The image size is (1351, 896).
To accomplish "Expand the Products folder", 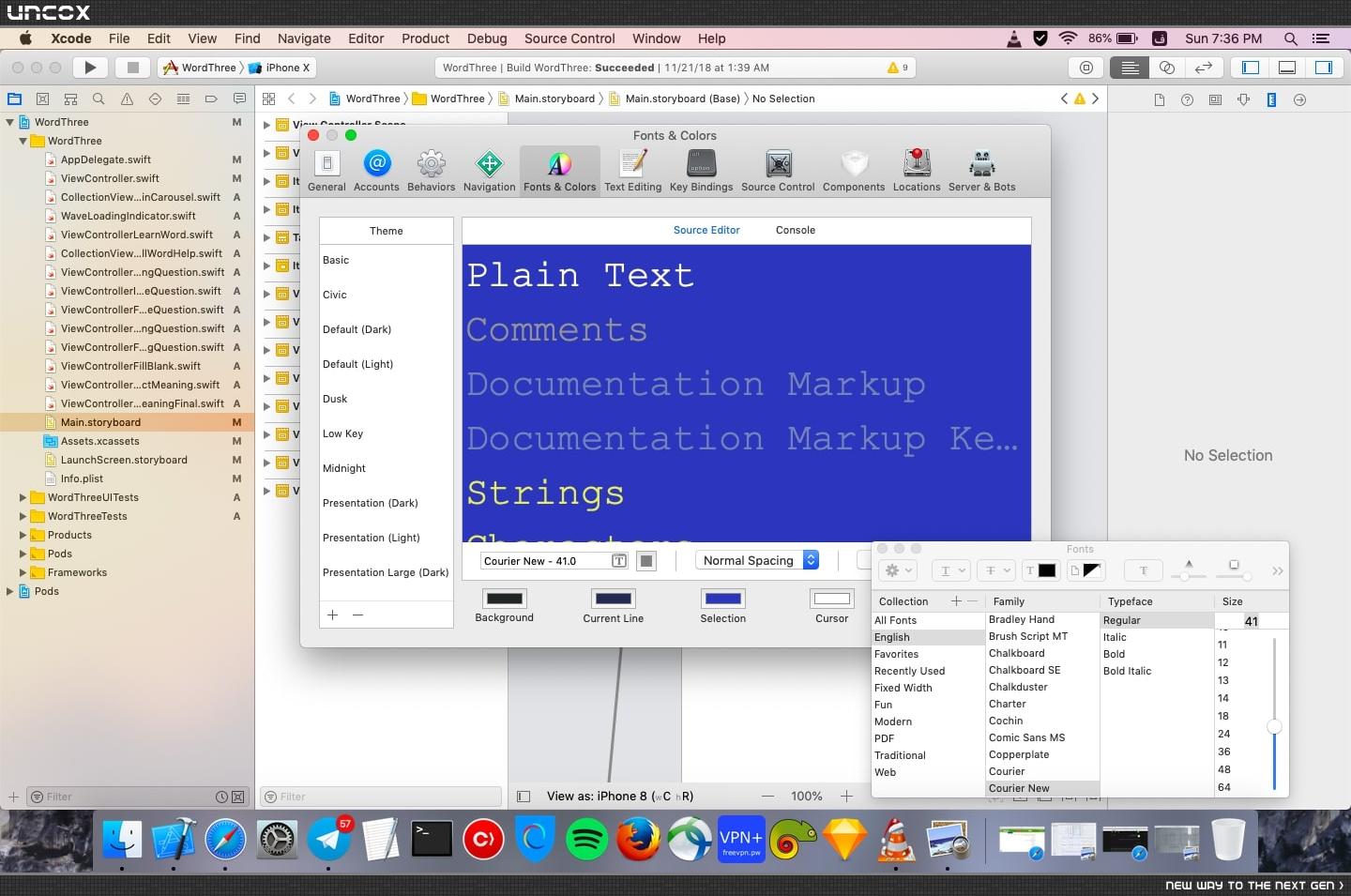I will pyautogui.click(x=23, y=535).
